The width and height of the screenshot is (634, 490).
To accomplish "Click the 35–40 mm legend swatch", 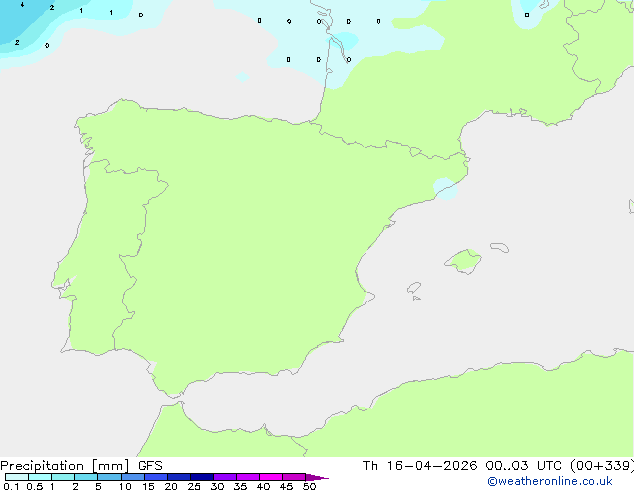I will (x=248, y=477).
